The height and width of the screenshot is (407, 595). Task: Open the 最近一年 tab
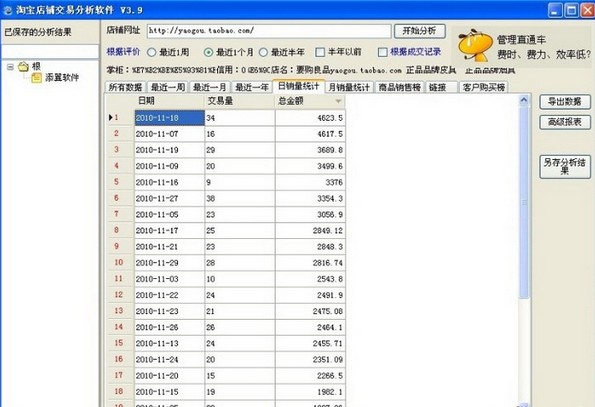point(252,87)
